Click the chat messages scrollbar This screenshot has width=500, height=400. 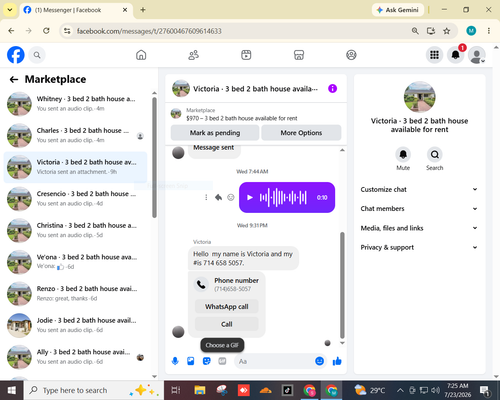point(342,285)
